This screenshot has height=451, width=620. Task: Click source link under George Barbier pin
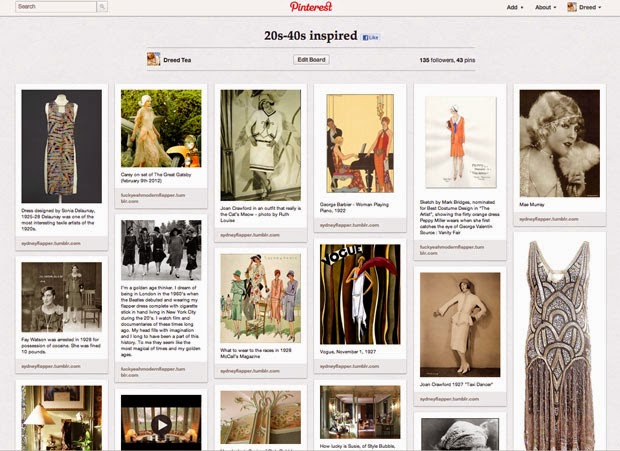(x=350, y=225)
